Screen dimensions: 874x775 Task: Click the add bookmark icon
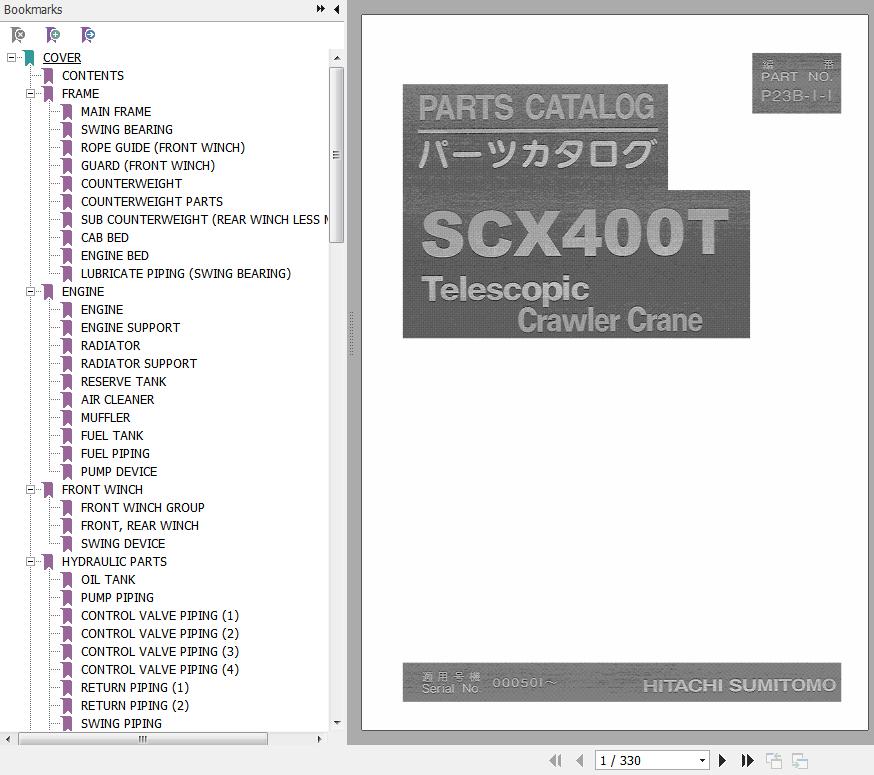53,35
